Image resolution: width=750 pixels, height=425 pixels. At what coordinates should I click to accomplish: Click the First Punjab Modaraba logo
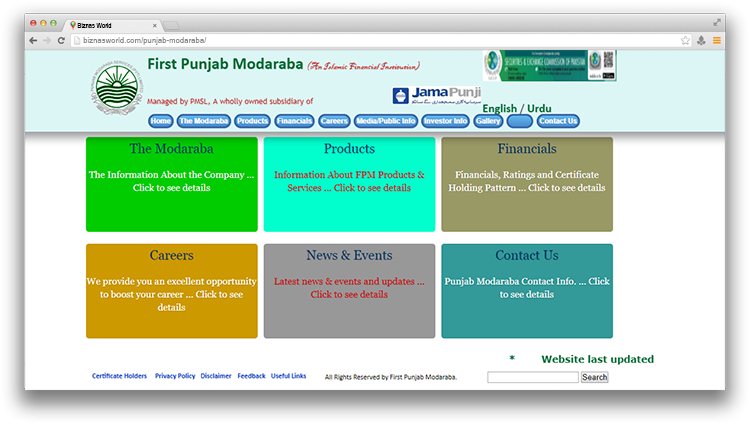pos(116,88)
